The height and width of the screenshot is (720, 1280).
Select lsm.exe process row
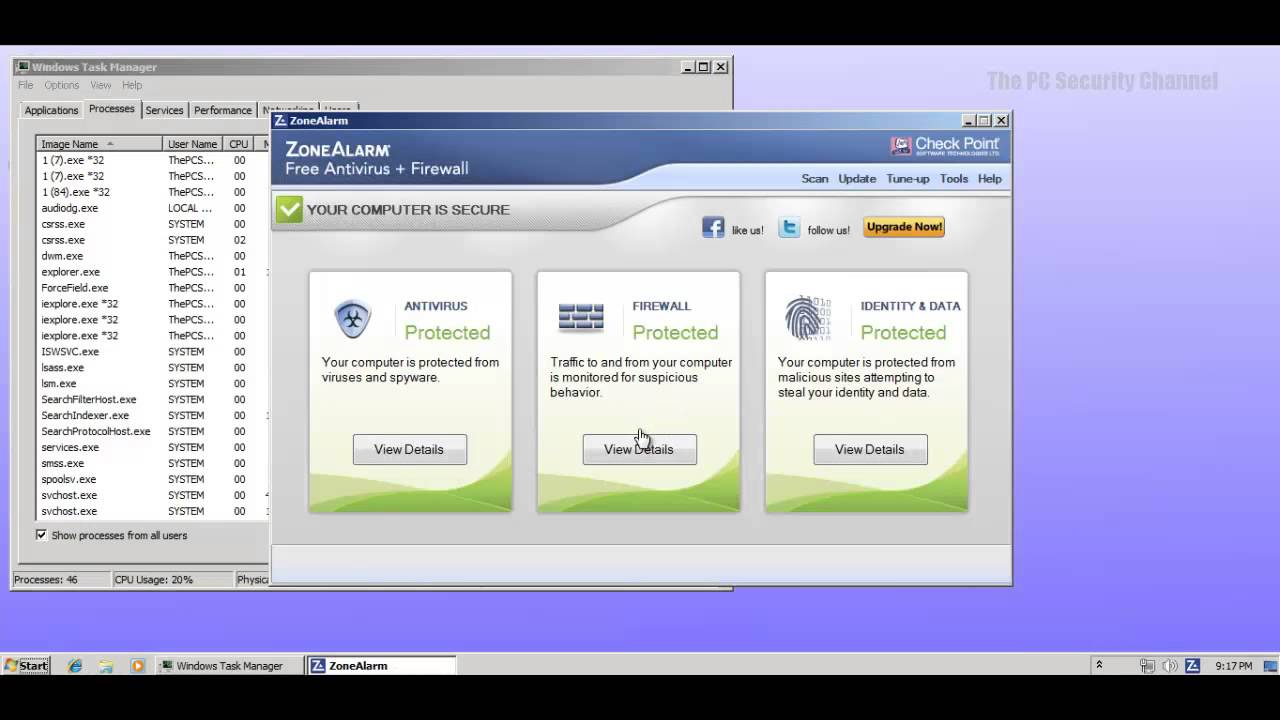coord(152,384)
